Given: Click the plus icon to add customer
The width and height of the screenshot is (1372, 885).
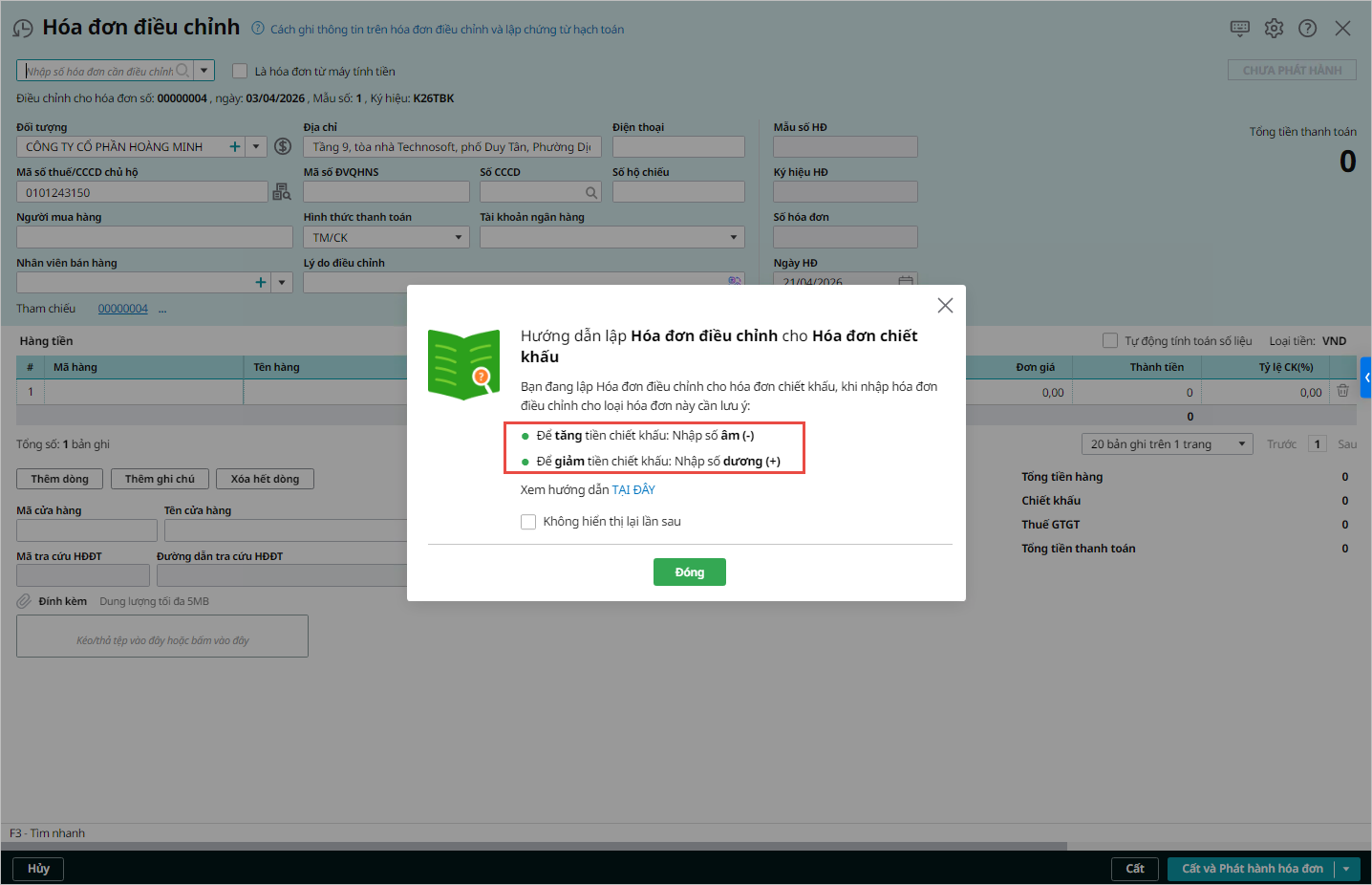Looking at the screenshot, I should (x=235, y=146).
